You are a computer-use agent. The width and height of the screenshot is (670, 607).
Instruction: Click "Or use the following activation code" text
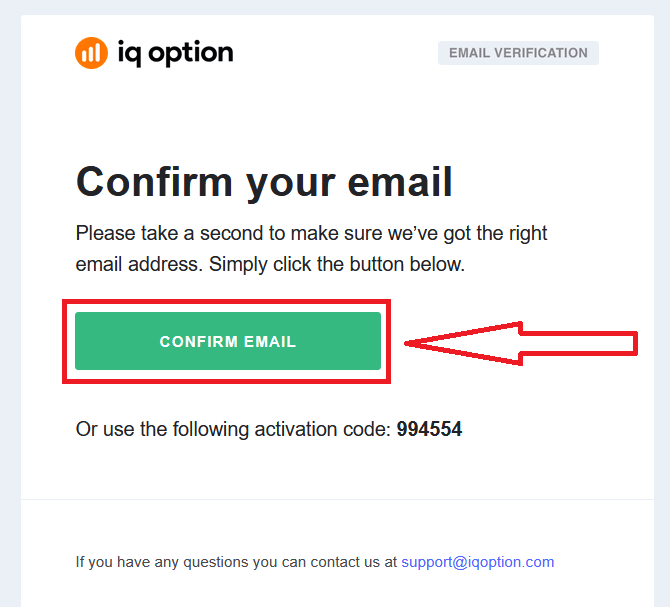[233, 430]
